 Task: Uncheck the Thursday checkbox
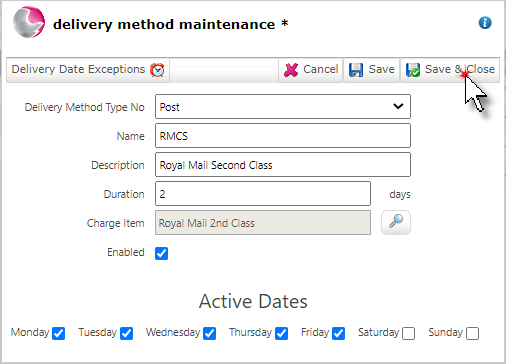pyautogui.click(x=281, y=333)
